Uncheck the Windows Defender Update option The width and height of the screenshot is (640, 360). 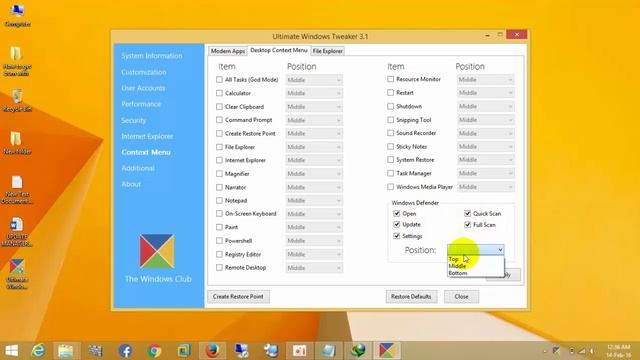[396, 224]
